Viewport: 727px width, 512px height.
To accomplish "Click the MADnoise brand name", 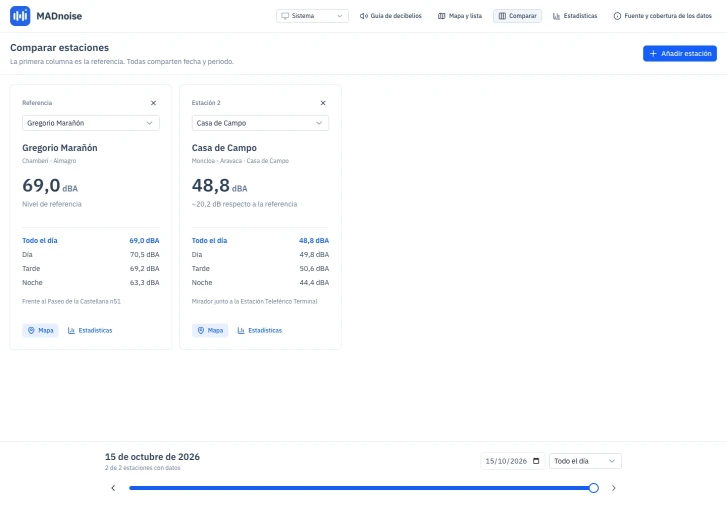I will (59, 16).
